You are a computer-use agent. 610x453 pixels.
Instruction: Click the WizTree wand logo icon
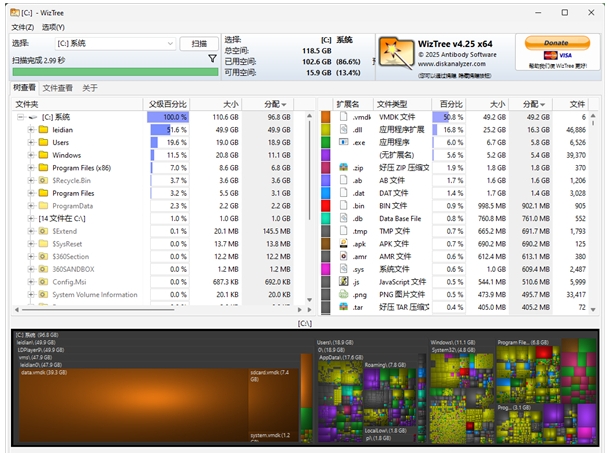(396, 53)
